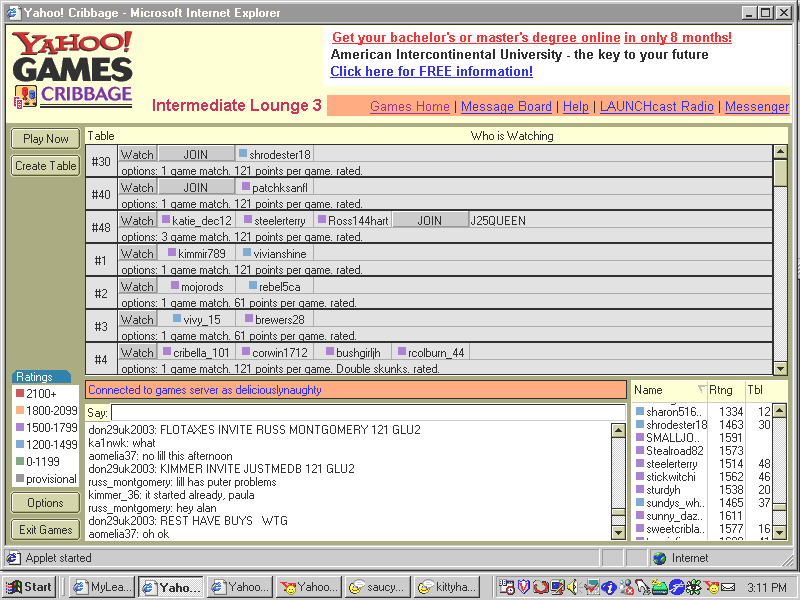
Task: Open the Help link
Action: (576, 106)
